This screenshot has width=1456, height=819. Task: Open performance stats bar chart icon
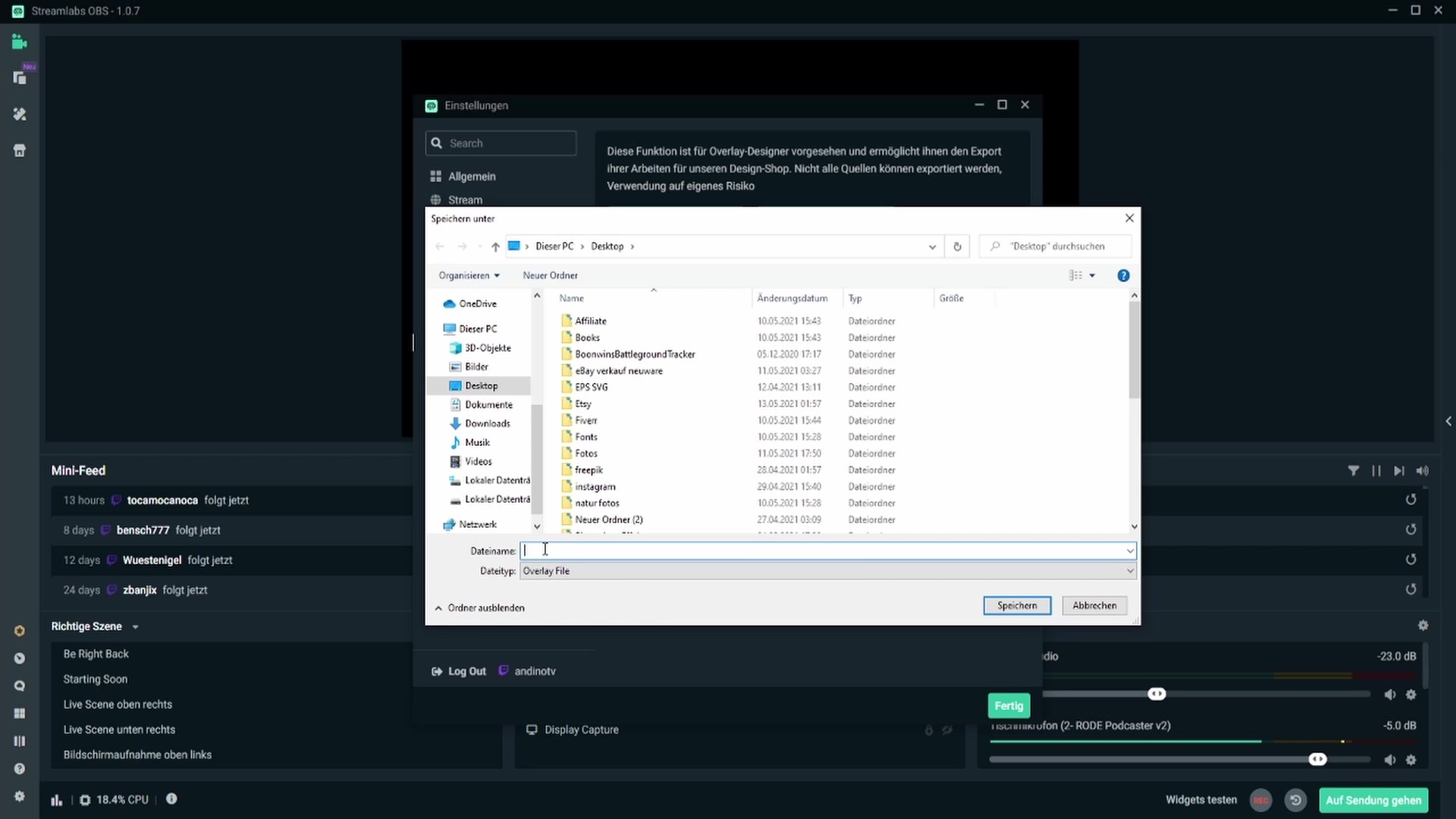click(57, 799)
